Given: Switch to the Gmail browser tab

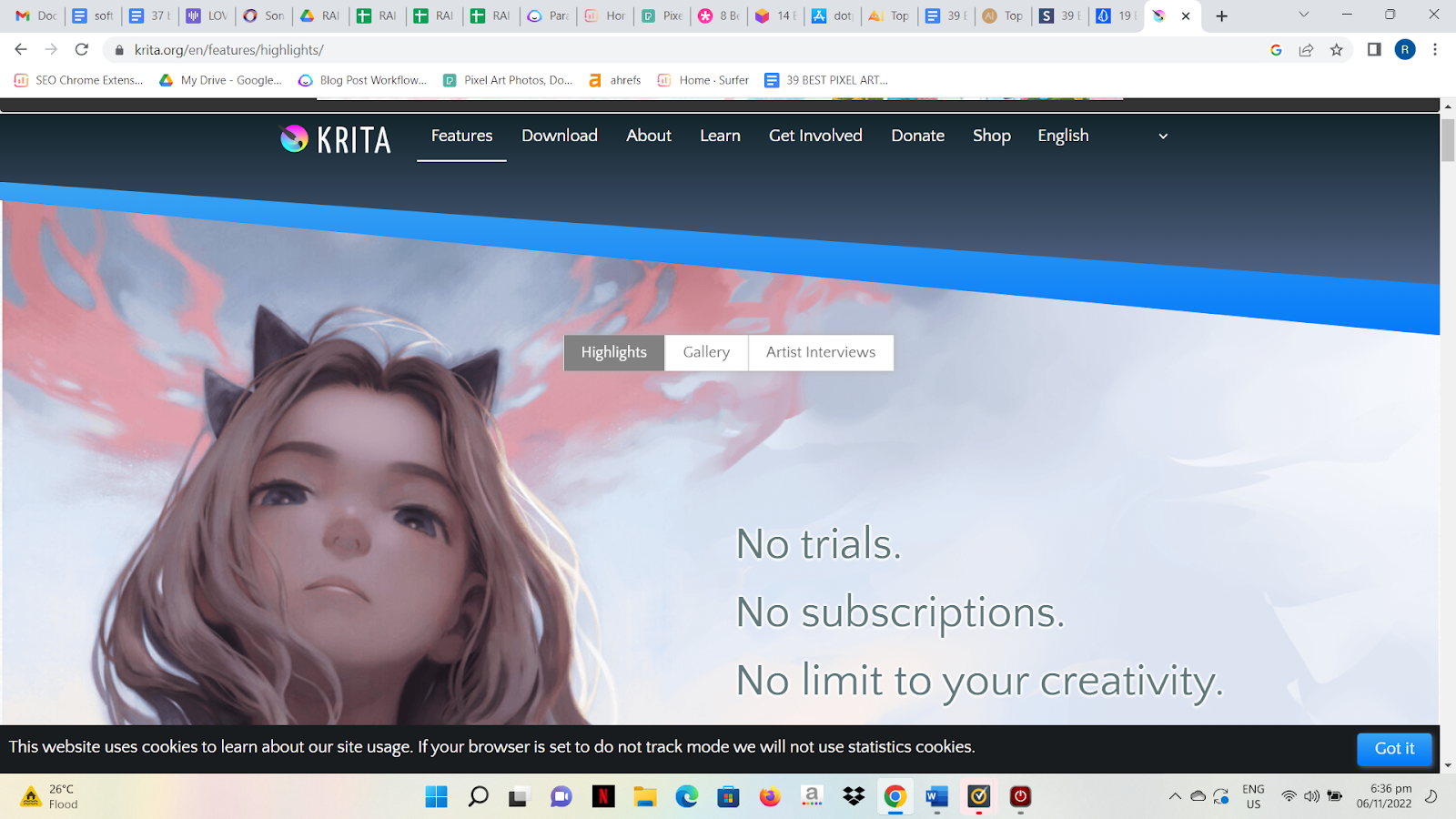Looking at the screenshot, I should 36,15.
